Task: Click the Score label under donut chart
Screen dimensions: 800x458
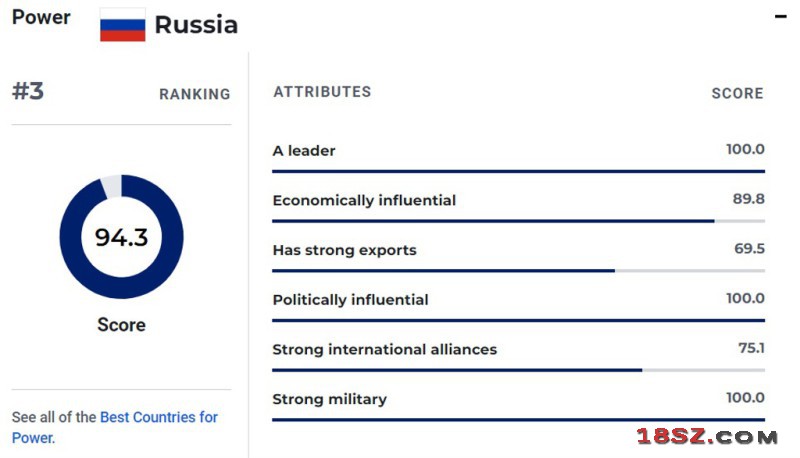Action: pyautogui.click(x=121, y=325)
